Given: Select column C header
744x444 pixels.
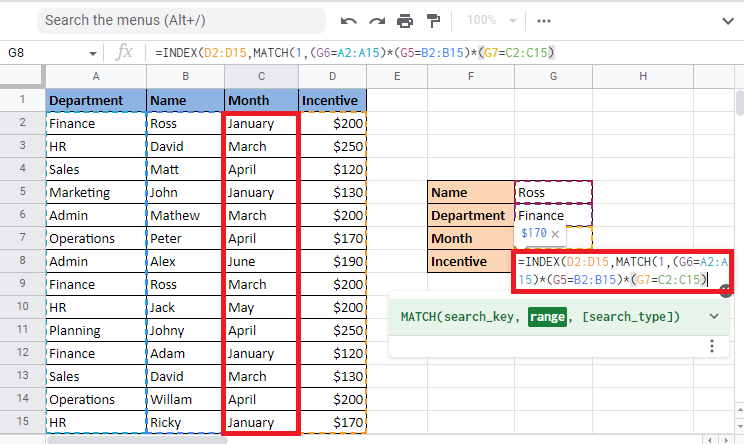Looking at the screenshot, I should click(x=261, y=77).
